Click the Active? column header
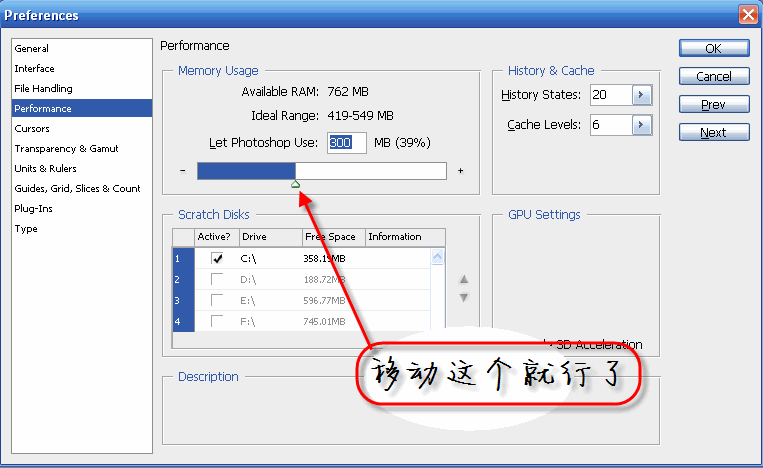This screenshot has height=468, width=763. (217, 237)
